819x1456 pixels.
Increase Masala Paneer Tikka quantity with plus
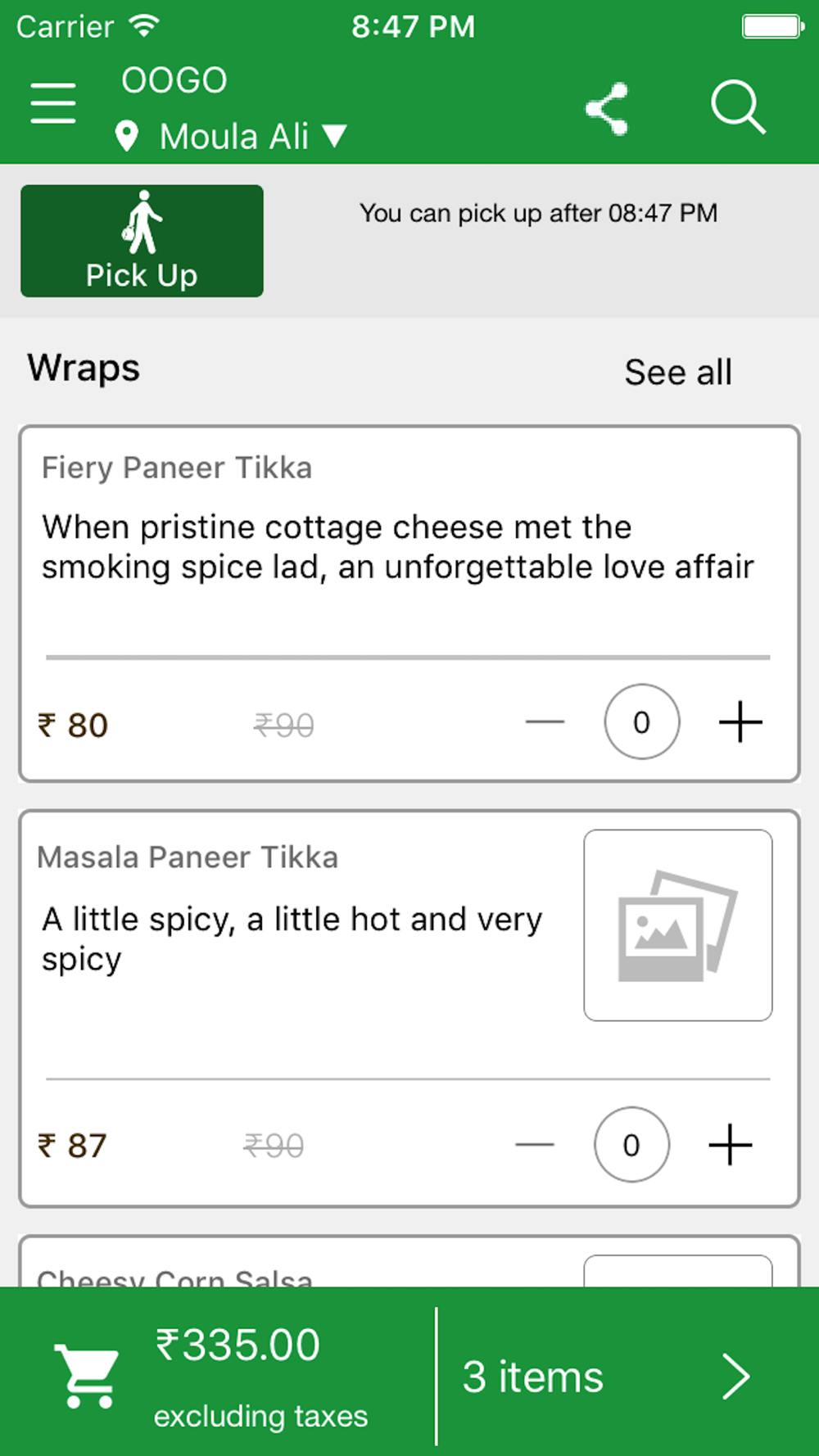click(x=730, y=1144)
